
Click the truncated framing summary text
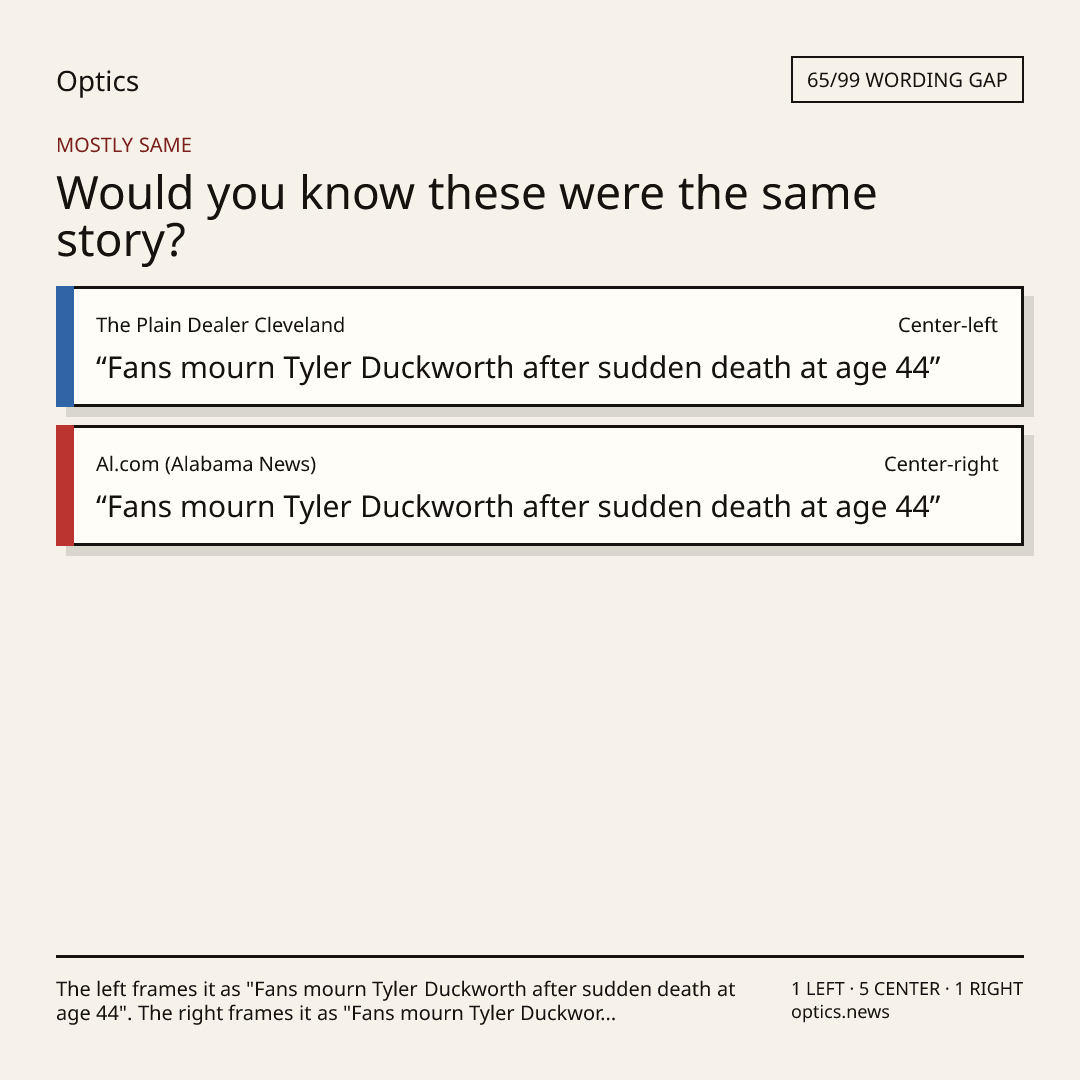(396, 1001)
